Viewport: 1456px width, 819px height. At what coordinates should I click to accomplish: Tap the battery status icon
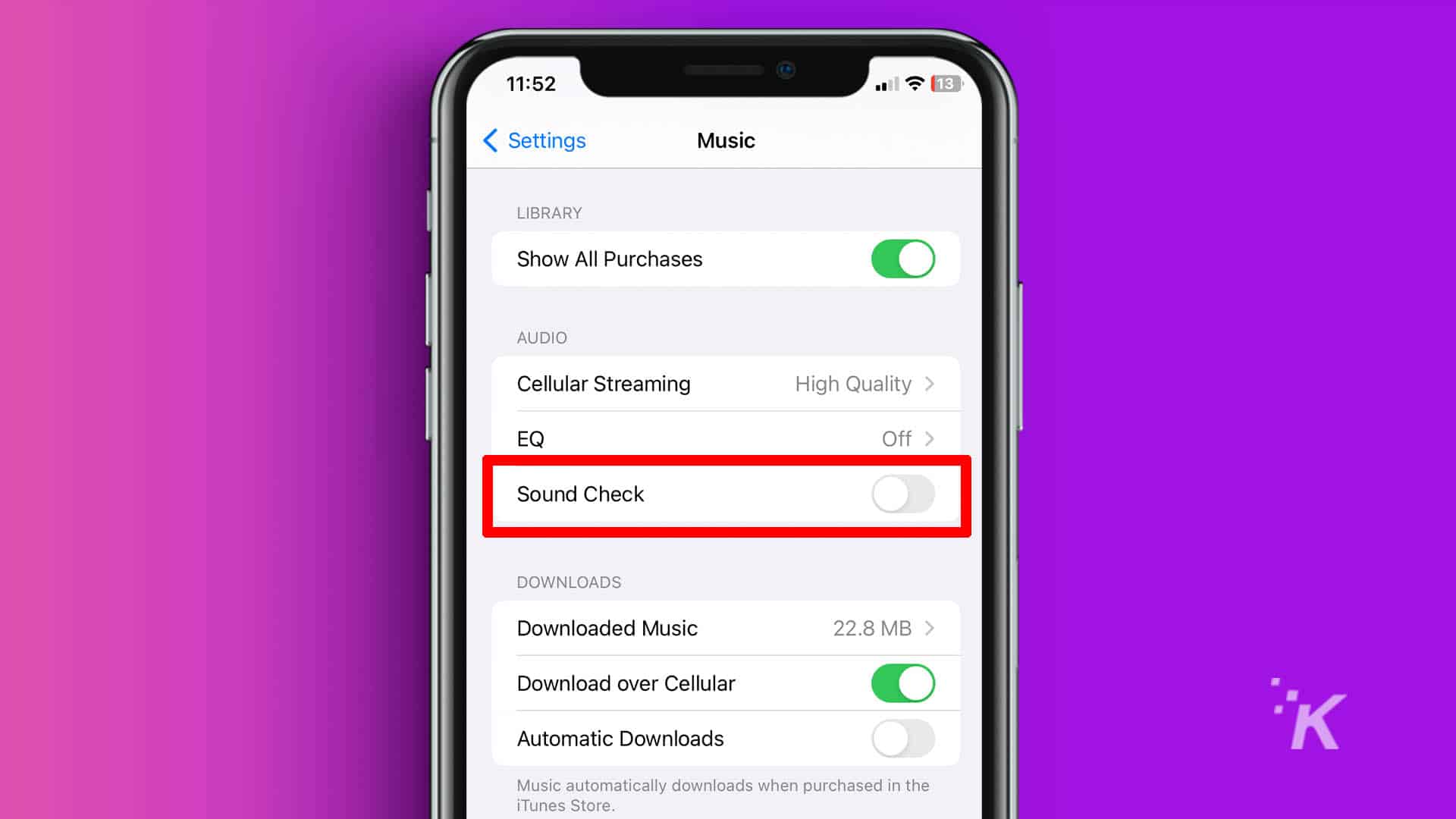[943, 83]
